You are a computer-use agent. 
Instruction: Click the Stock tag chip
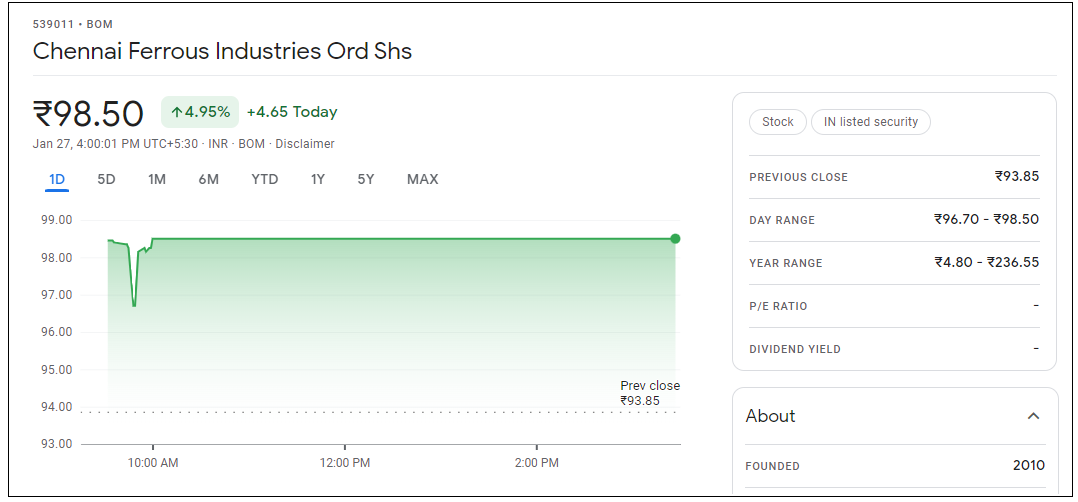(x=777, y=122)
